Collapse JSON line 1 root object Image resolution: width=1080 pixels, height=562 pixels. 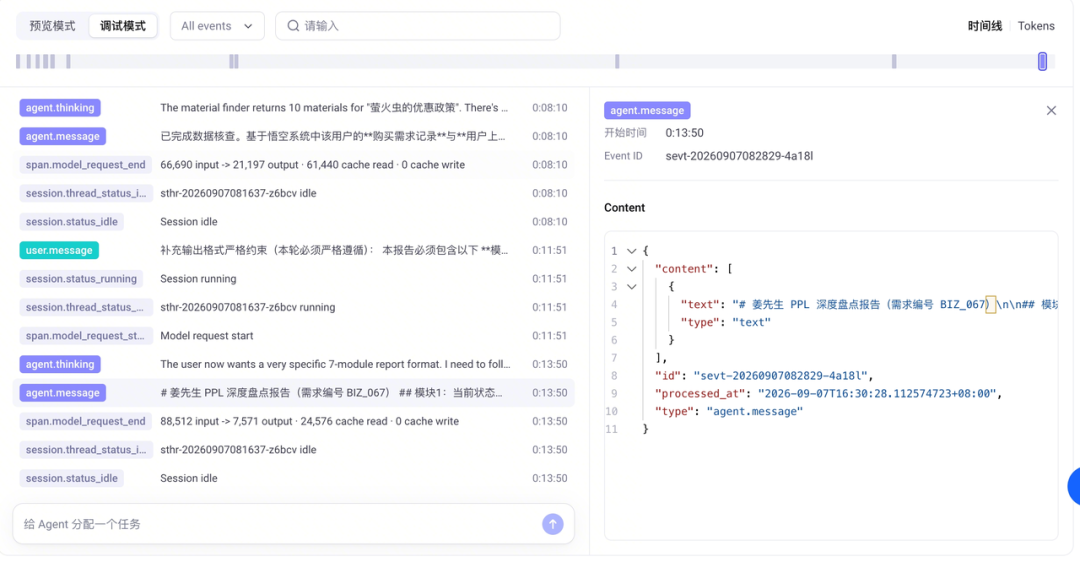coord(632,251)
